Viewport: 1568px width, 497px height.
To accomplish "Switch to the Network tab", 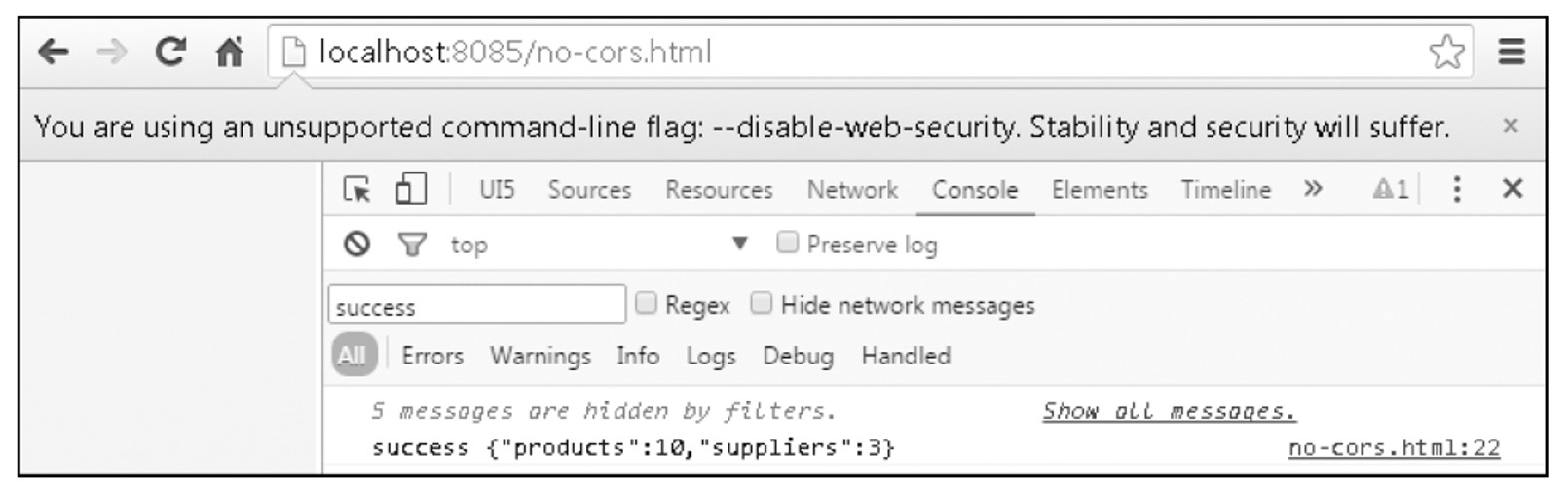I will click(852, 189).
